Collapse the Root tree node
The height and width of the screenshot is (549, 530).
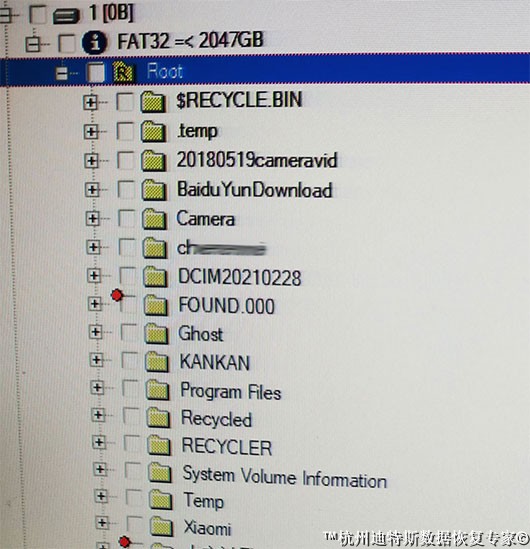(x=62, y=73)
